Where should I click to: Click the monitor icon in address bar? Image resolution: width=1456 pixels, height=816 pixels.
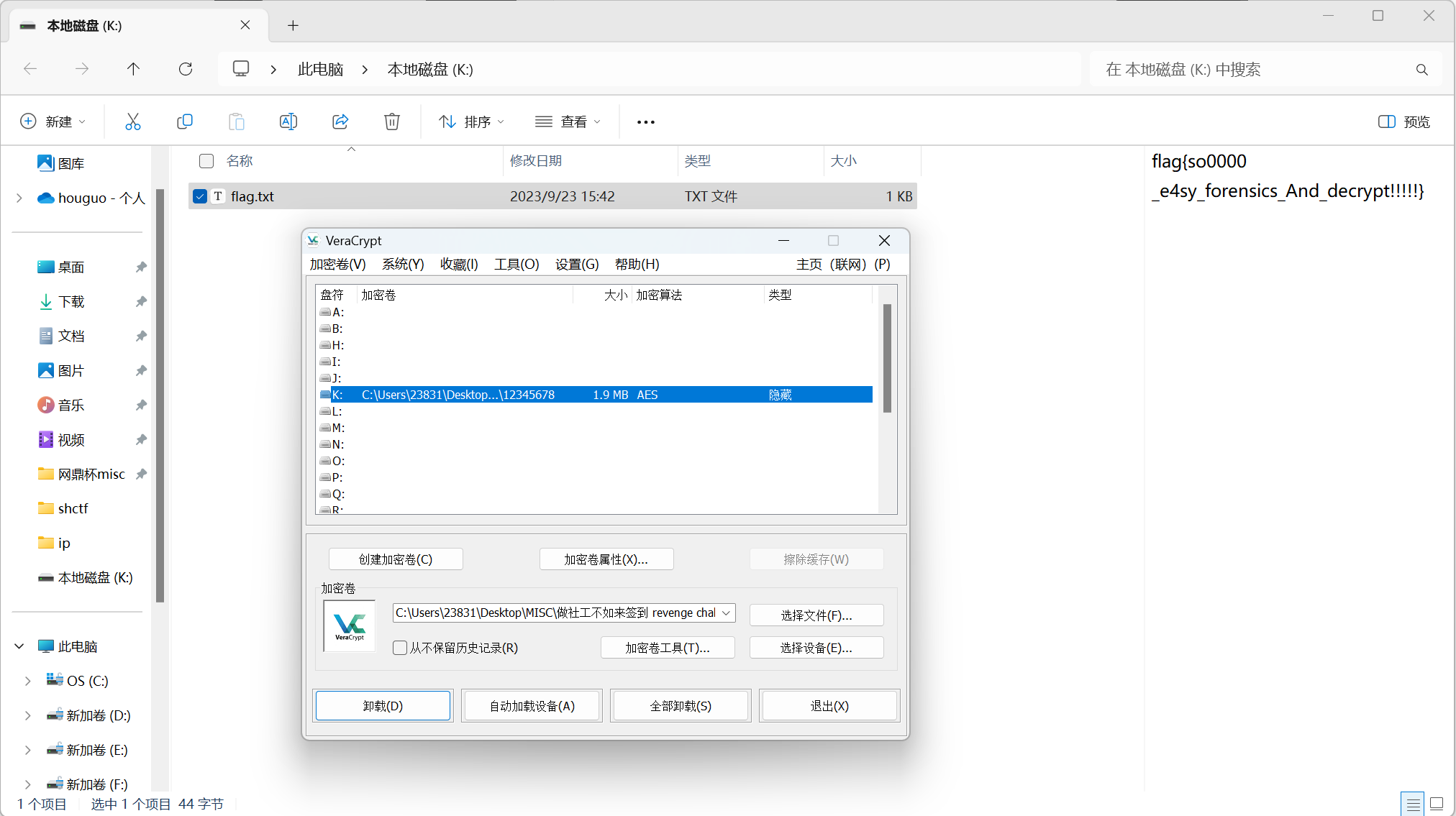[241, 69]
